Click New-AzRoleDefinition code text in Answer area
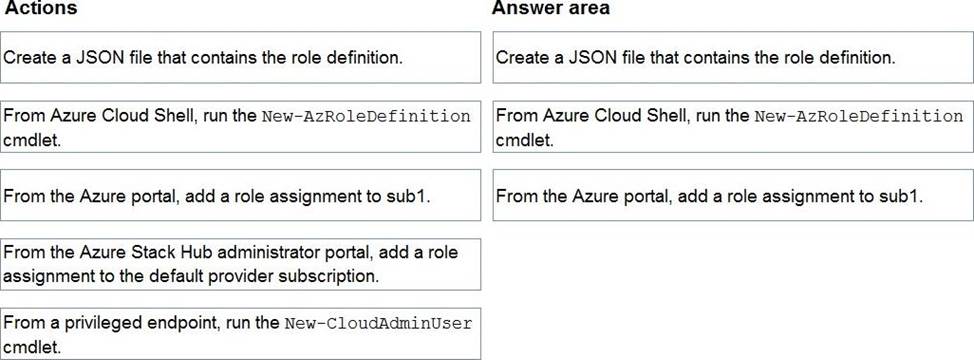Image resolution: width=974 pixels, height=360 pixels. click(x=858, y=117)
